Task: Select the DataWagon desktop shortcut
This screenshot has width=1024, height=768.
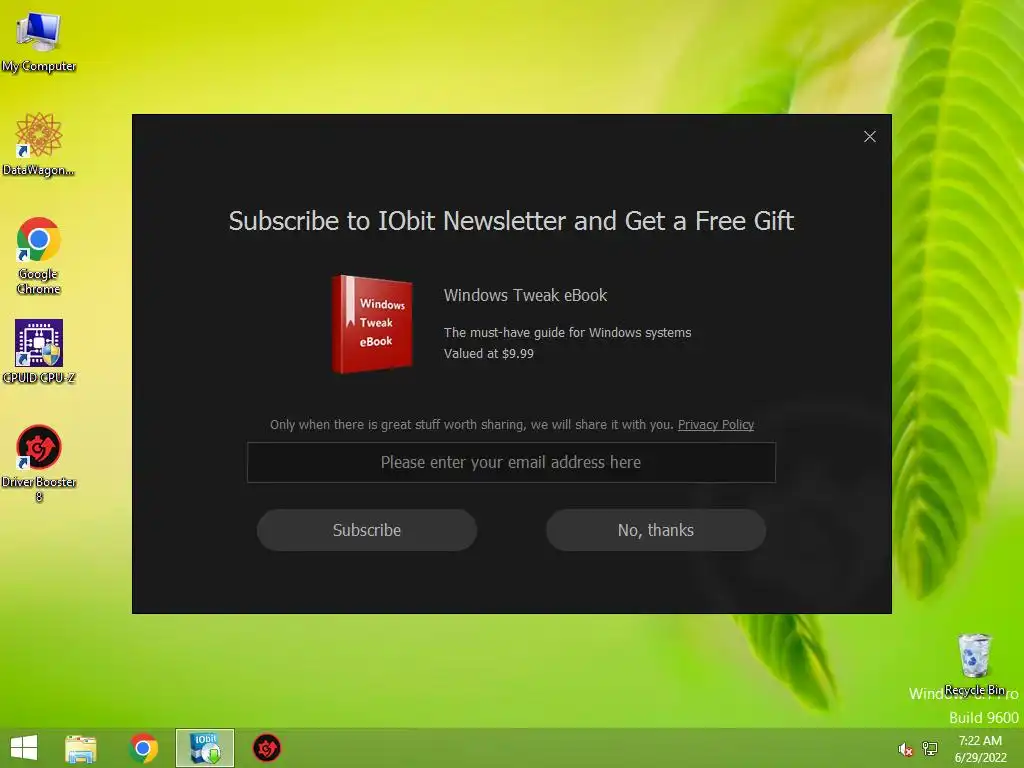Action: pyautogui.click(x=39, y=145)
